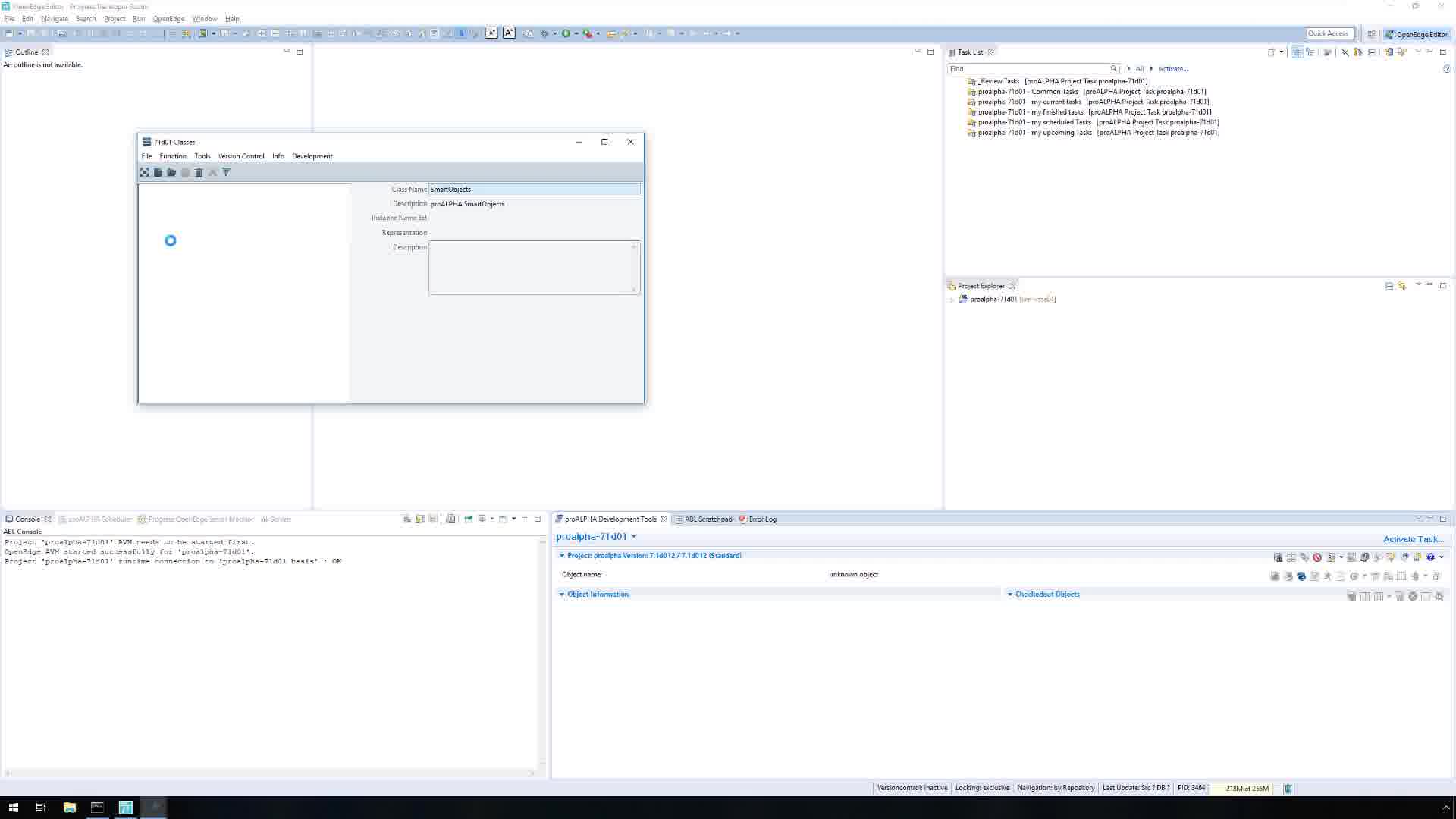Click the File Explorer icon on the Windows taskbar
Image resolution: width=1456 pixels, height=819 pixels.
pyautogui.click(x=69, y=808)
